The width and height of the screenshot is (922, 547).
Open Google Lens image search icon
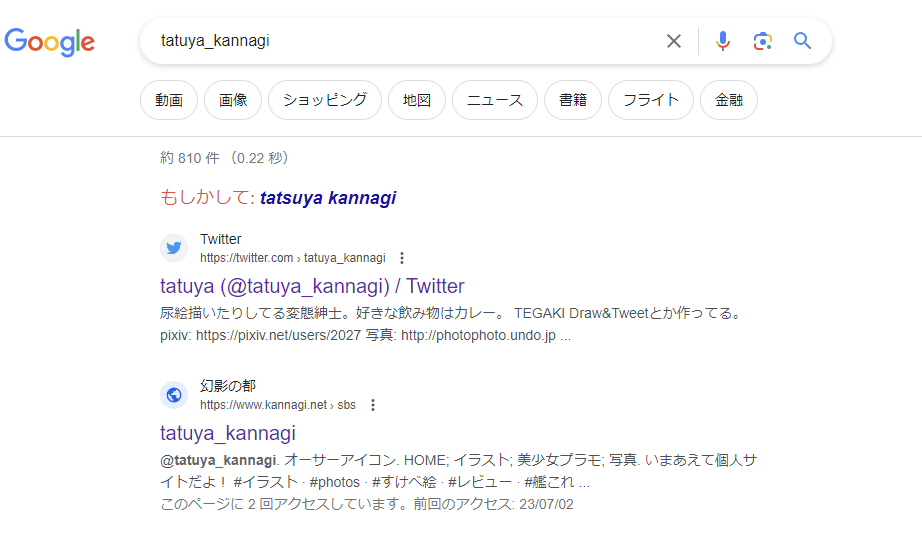[x=763, y=41]
